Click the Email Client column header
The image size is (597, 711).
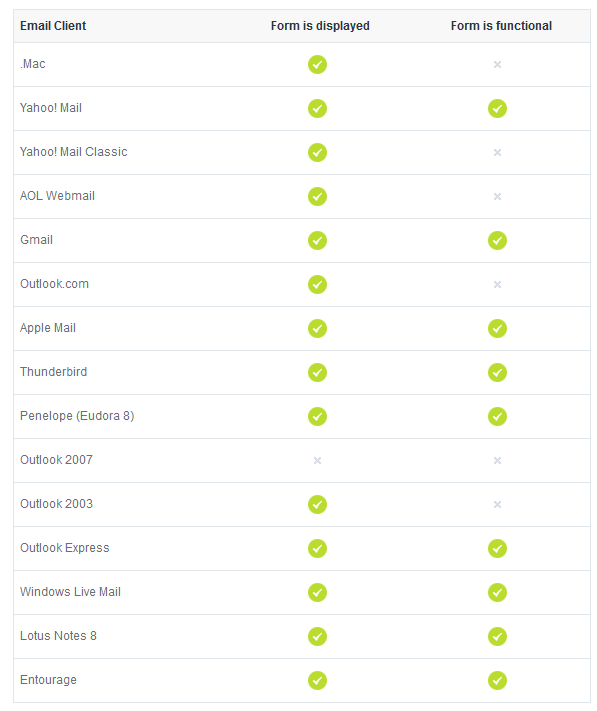(x=53, y=26)
